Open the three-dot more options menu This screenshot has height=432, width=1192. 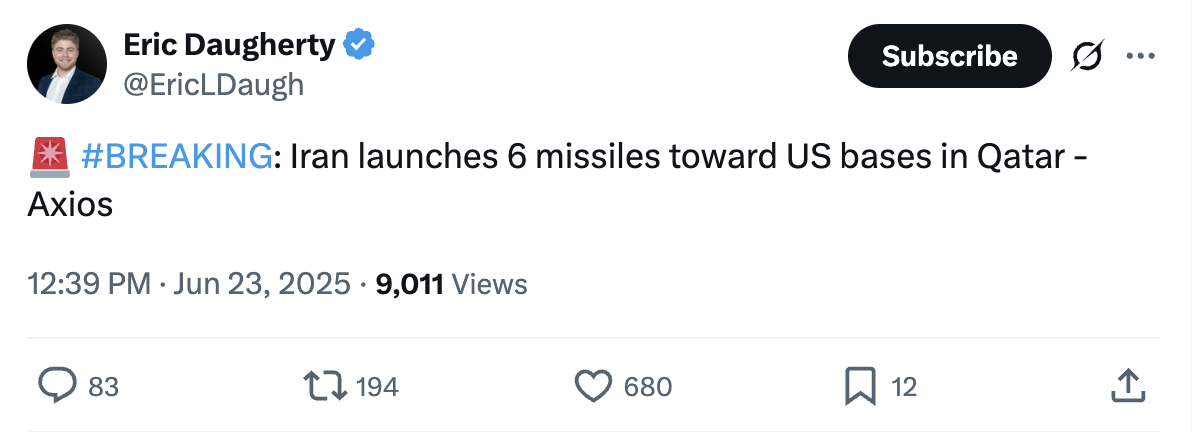tap(1140, 56)
